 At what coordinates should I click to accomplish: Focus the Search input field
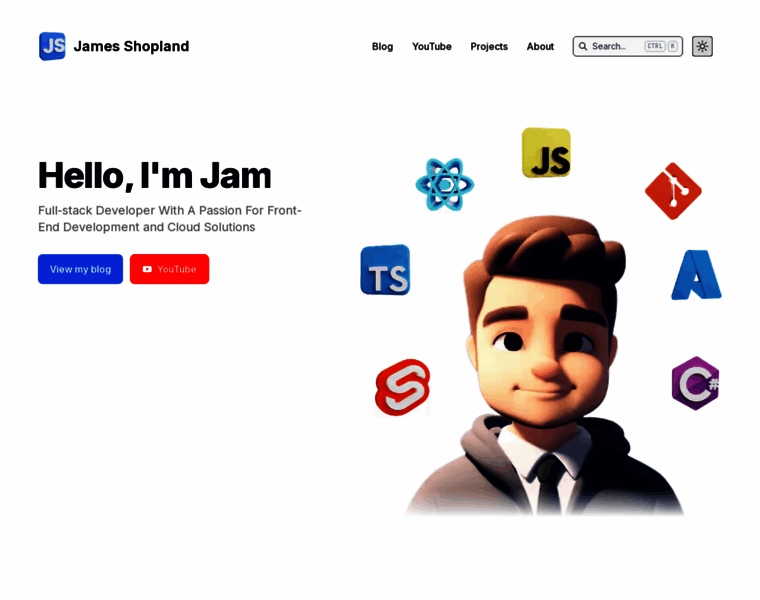[627, 47]
